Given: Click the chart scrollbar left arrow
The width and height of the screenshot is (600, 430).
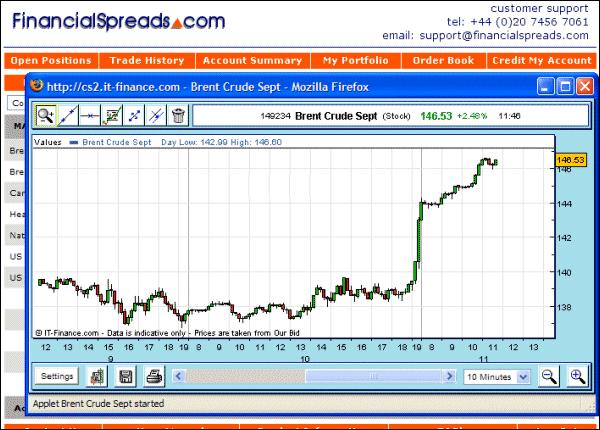Looking at the screenshot, I should click(179, 376).
